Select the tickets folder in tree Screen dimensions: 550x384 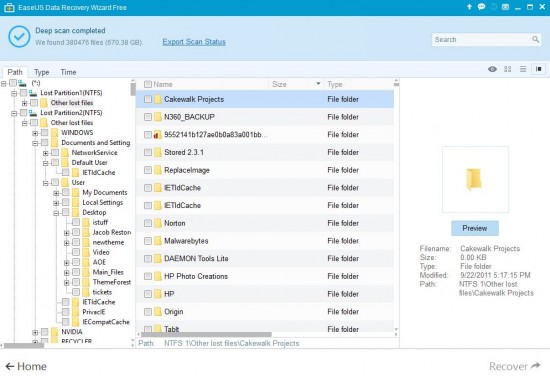[102, 292]
